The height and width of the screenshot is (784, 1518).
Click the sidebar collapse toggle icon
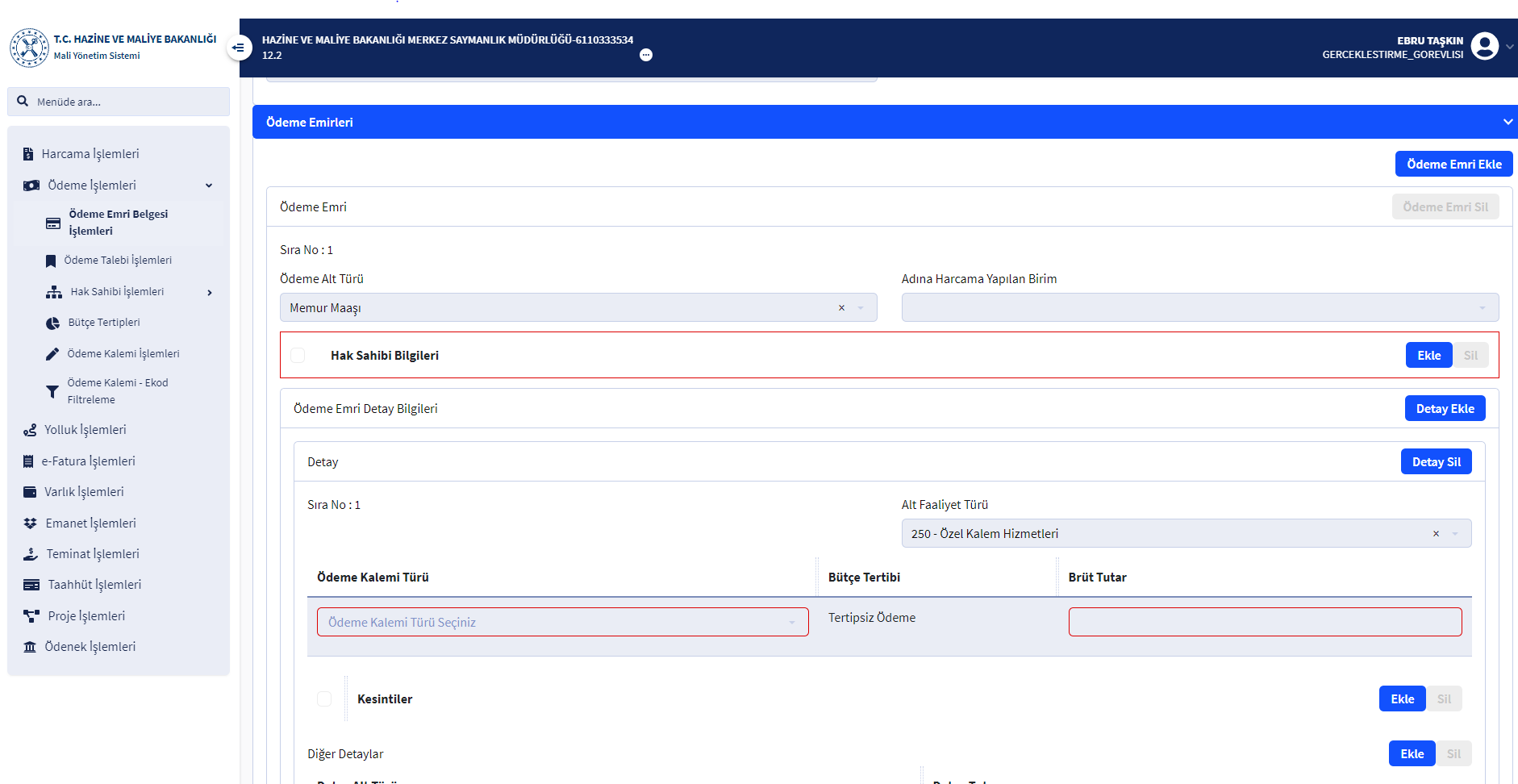238,48
